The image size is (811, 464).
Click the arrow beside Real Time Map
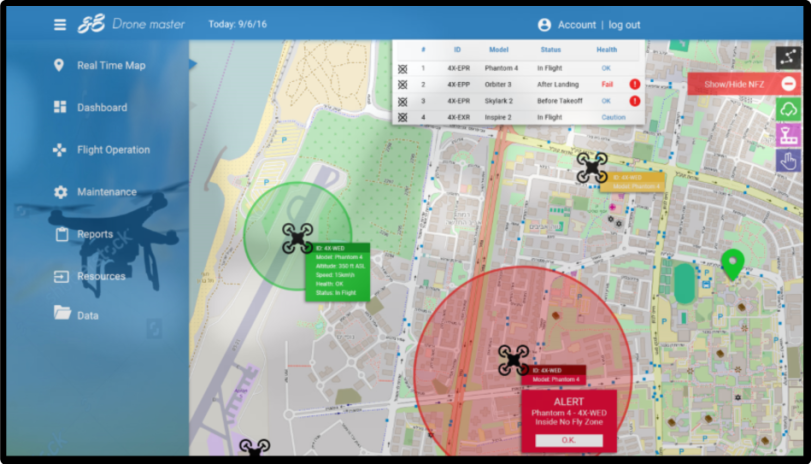point(193,64)
